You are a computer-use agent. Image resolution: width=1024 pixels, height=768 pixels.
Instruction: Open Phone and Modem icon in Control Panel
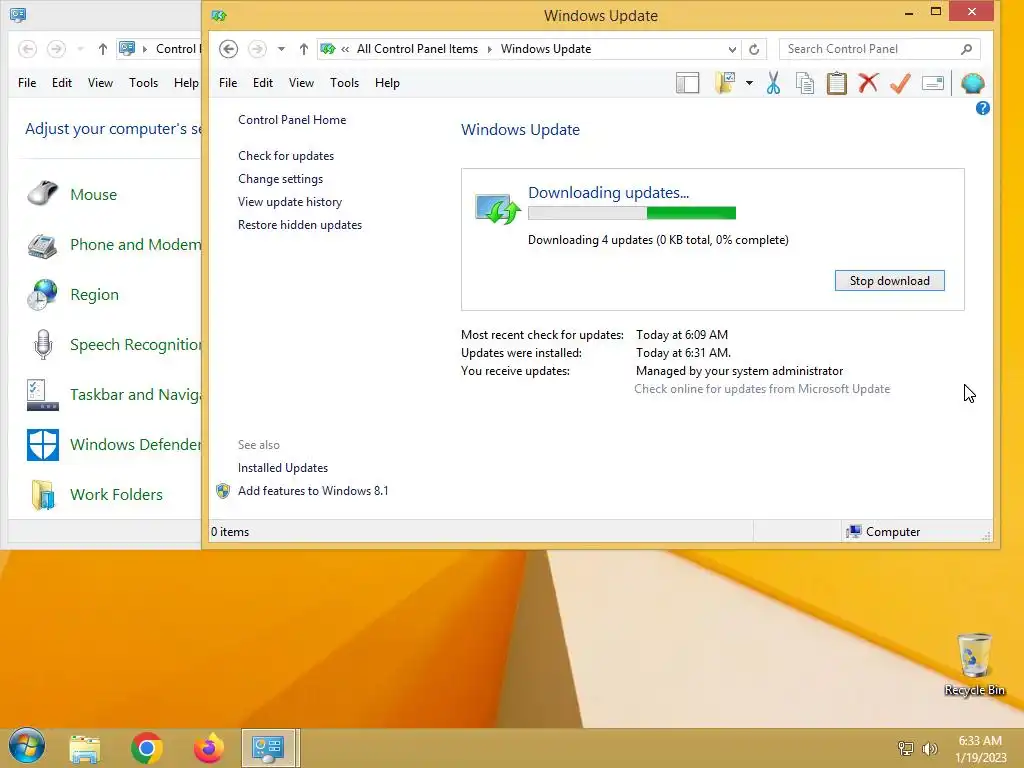pos(42,245)
